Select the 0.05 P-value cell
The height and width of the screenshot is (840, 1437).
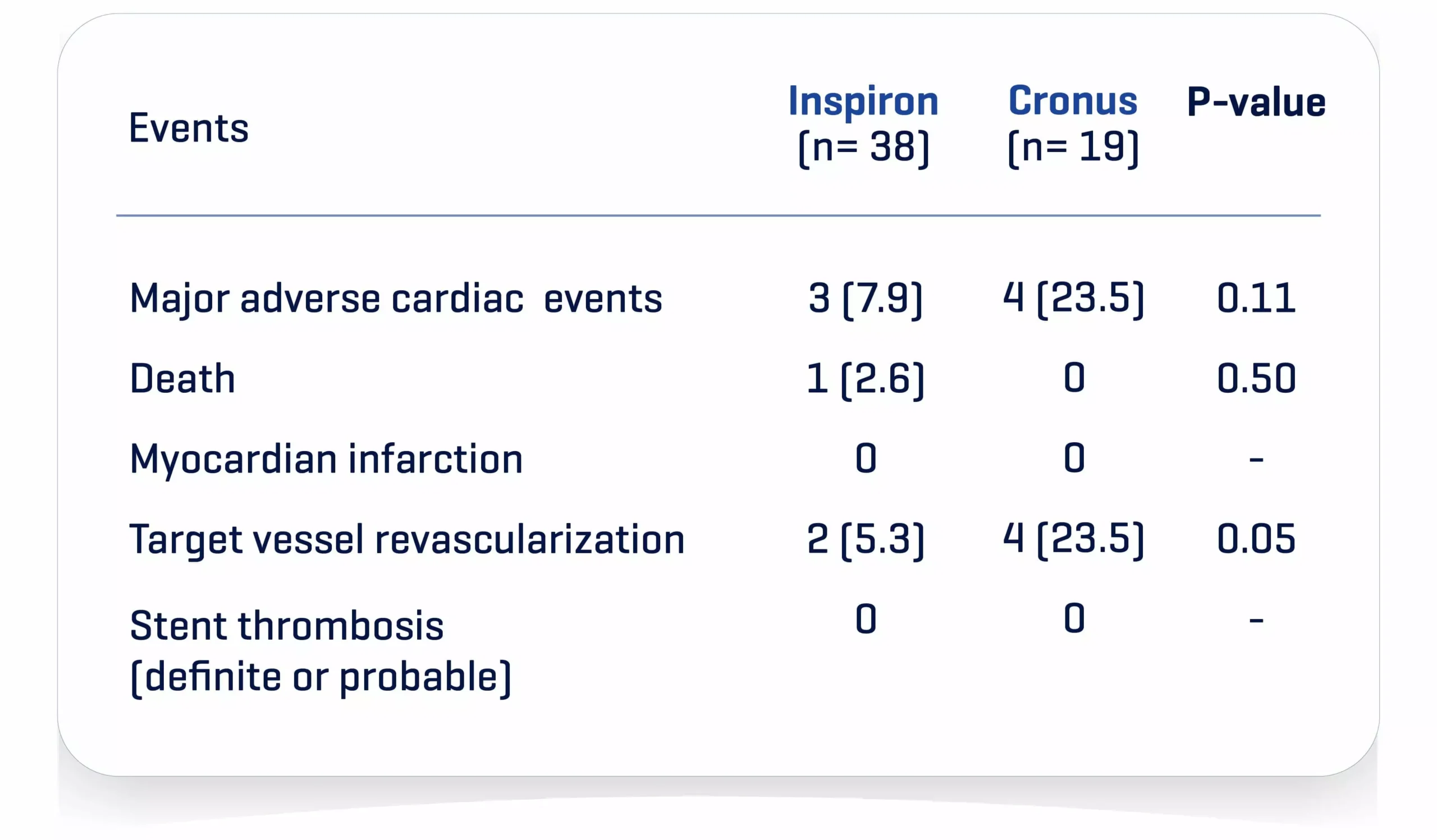pyautogui.click(x=1256, y=539)
